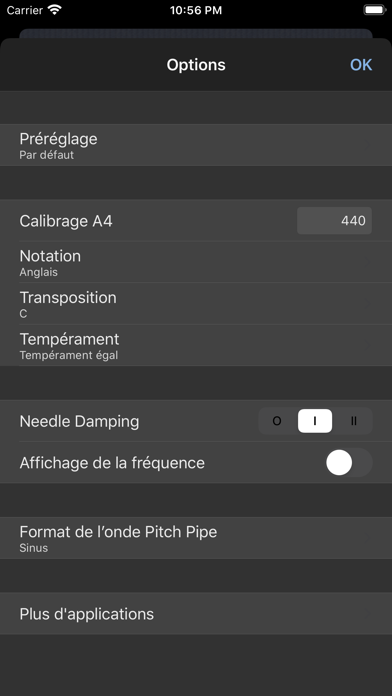Click the Plus d'applications chevron
Viewport: 392px width, 696px height.
tap(368, 613)
